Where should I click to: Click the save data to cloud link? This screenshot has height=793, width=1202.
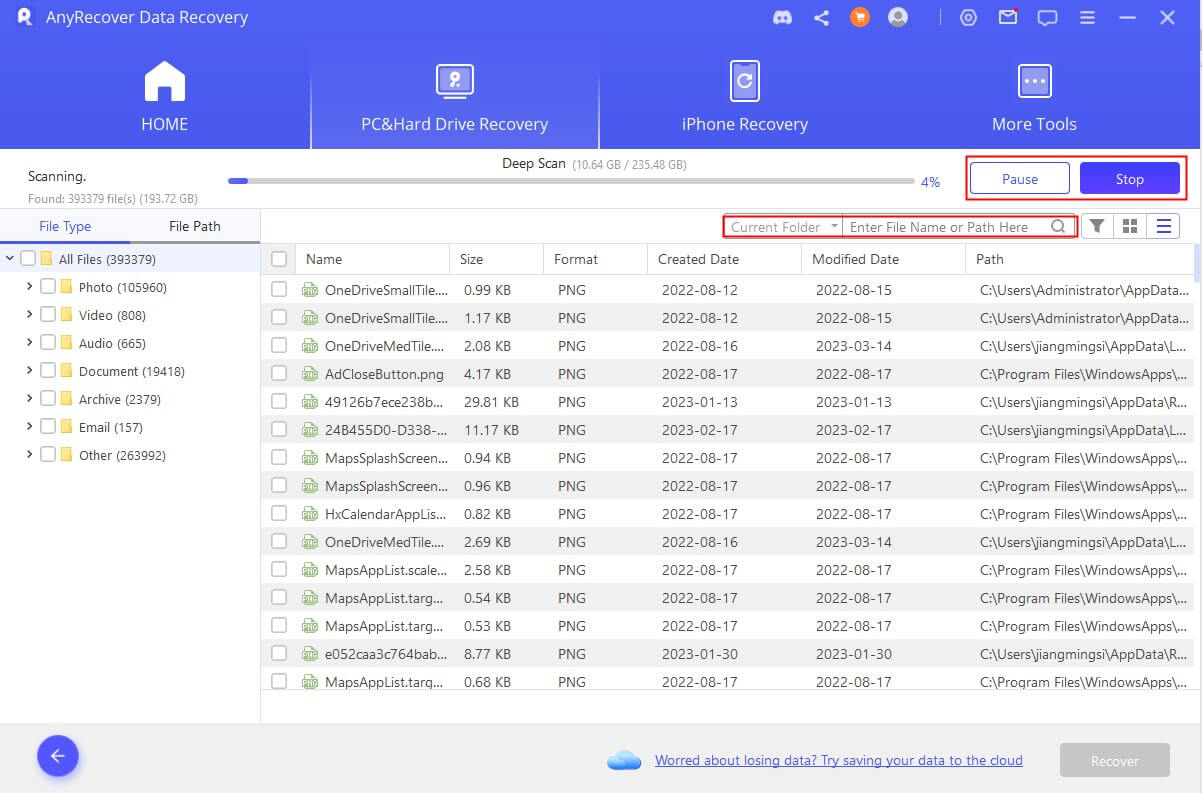pyautogui.click(x=838, y=760)
